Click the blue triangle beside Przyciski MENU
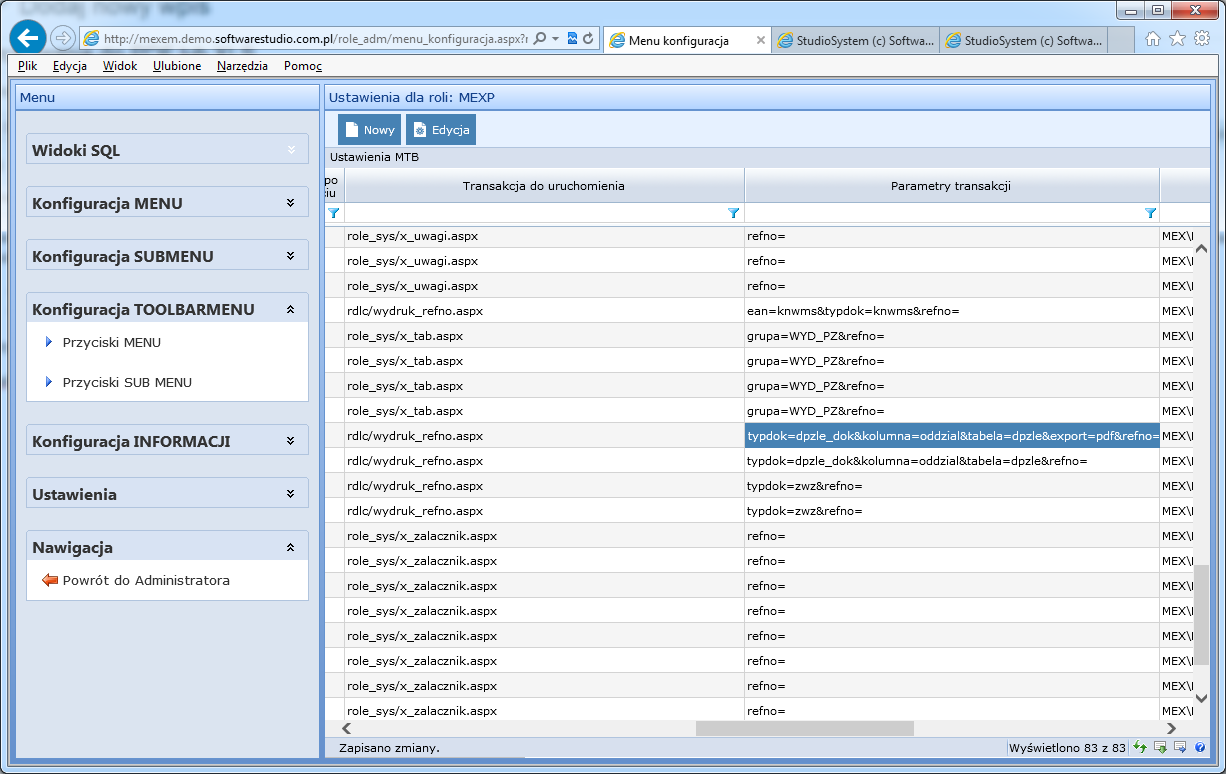1226x774 pixels. coord(48,342)
